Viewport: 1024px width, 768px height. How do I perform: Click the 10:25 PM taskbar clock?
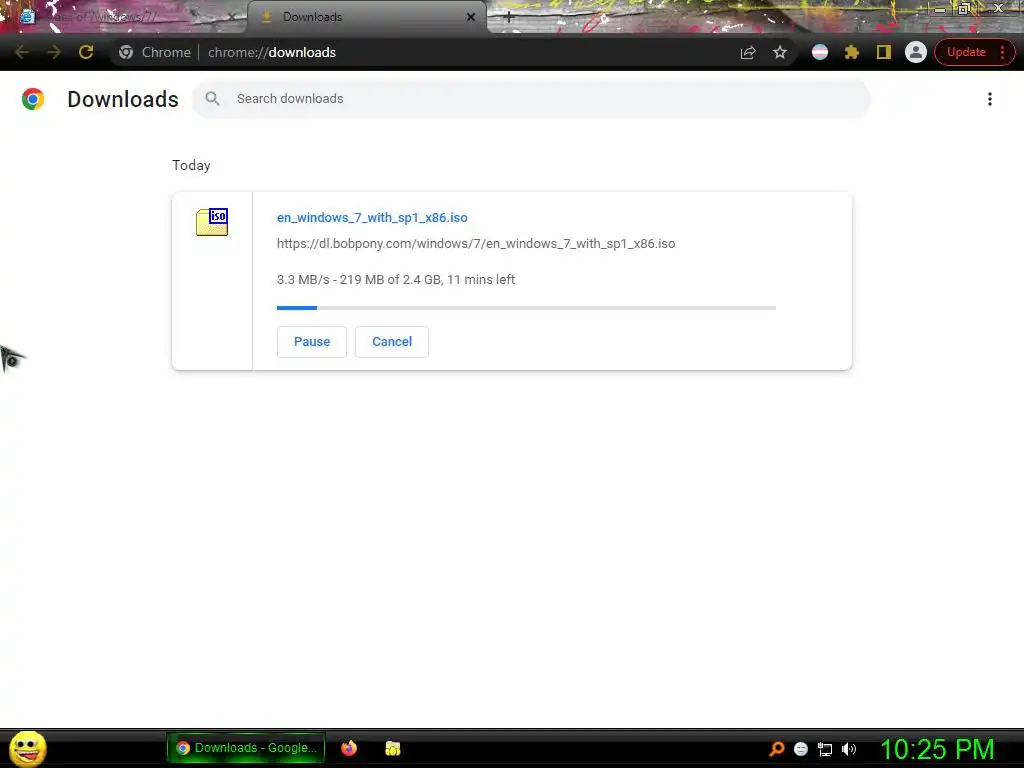tap(937, 749)
